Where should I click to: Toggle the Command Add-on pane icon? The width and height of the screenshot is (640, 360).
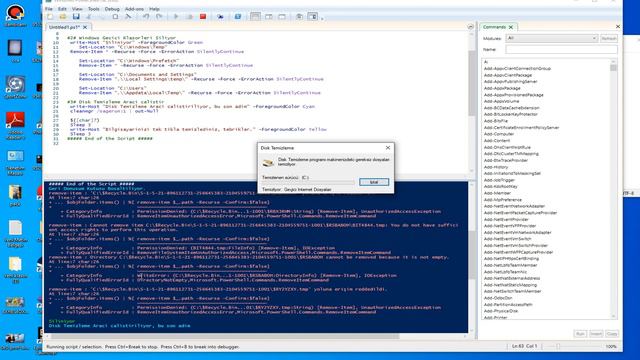tap(312, 17)
